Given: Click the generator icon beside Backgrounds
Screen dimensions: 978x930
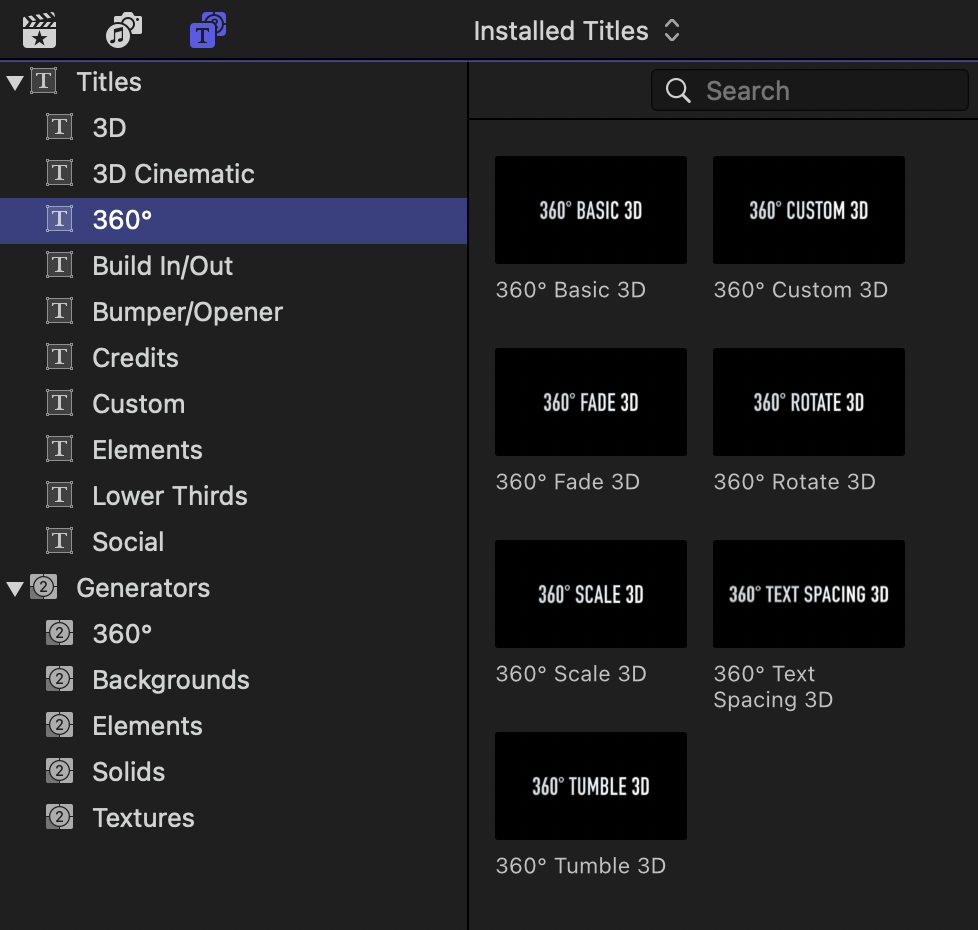Looking at the screenshot, I should pyautogui.click(x=59, y=679).
